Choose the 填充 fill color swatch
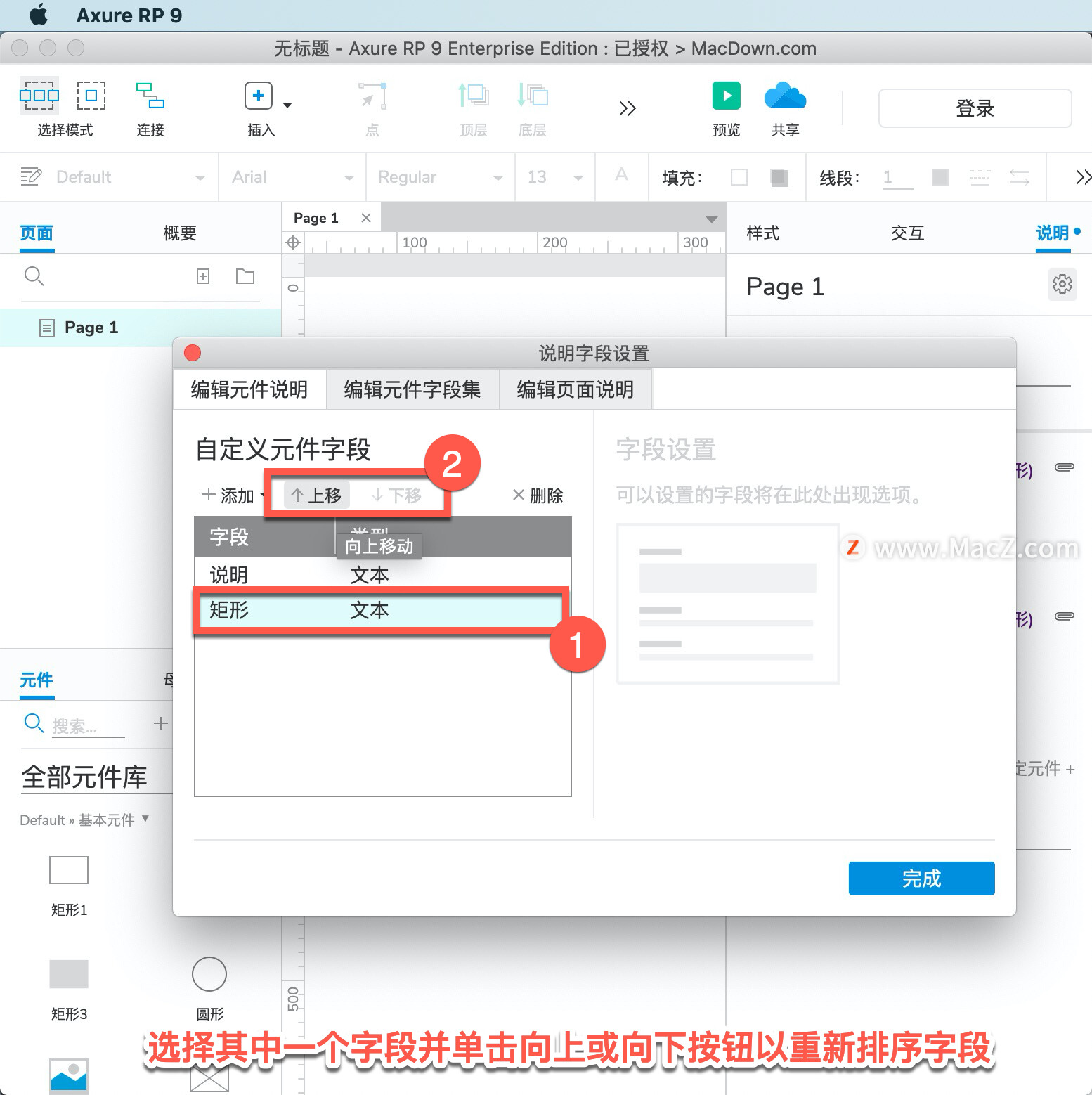Viewport: 1092px width, 1095px height. 739,177
